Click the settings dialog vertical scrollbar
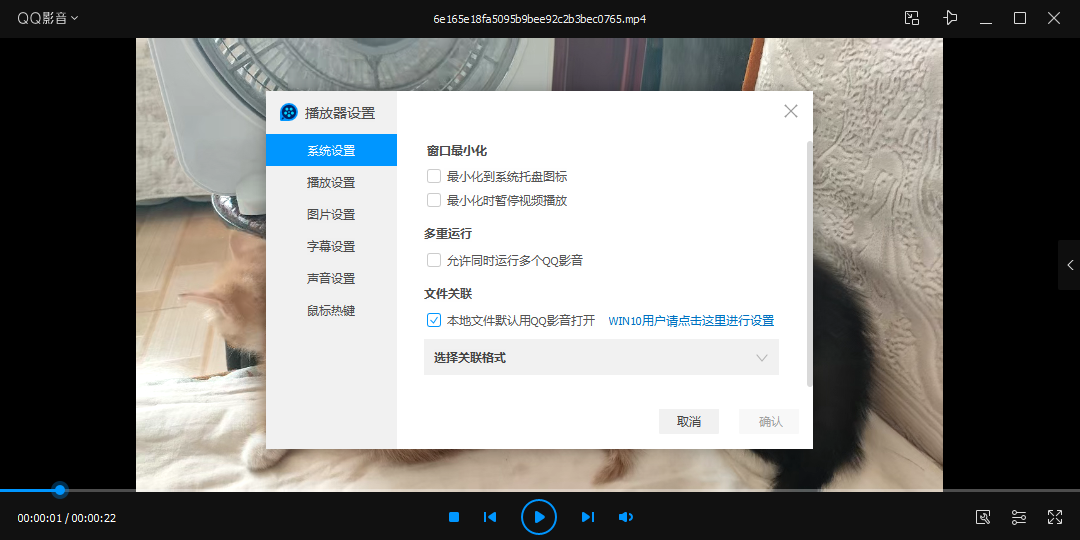 coord(809,264)
